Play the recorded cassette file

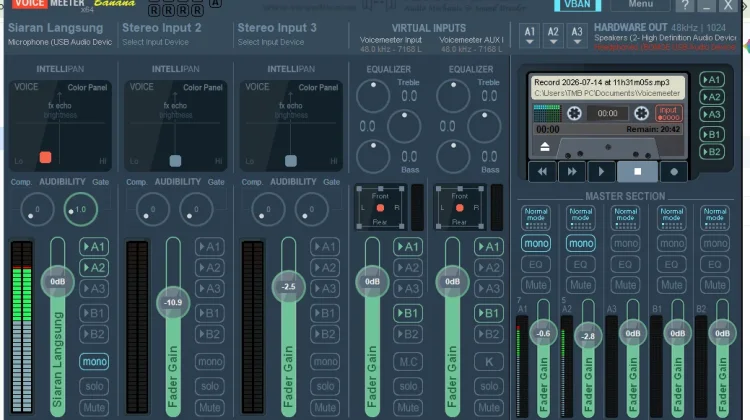[601, 172]
